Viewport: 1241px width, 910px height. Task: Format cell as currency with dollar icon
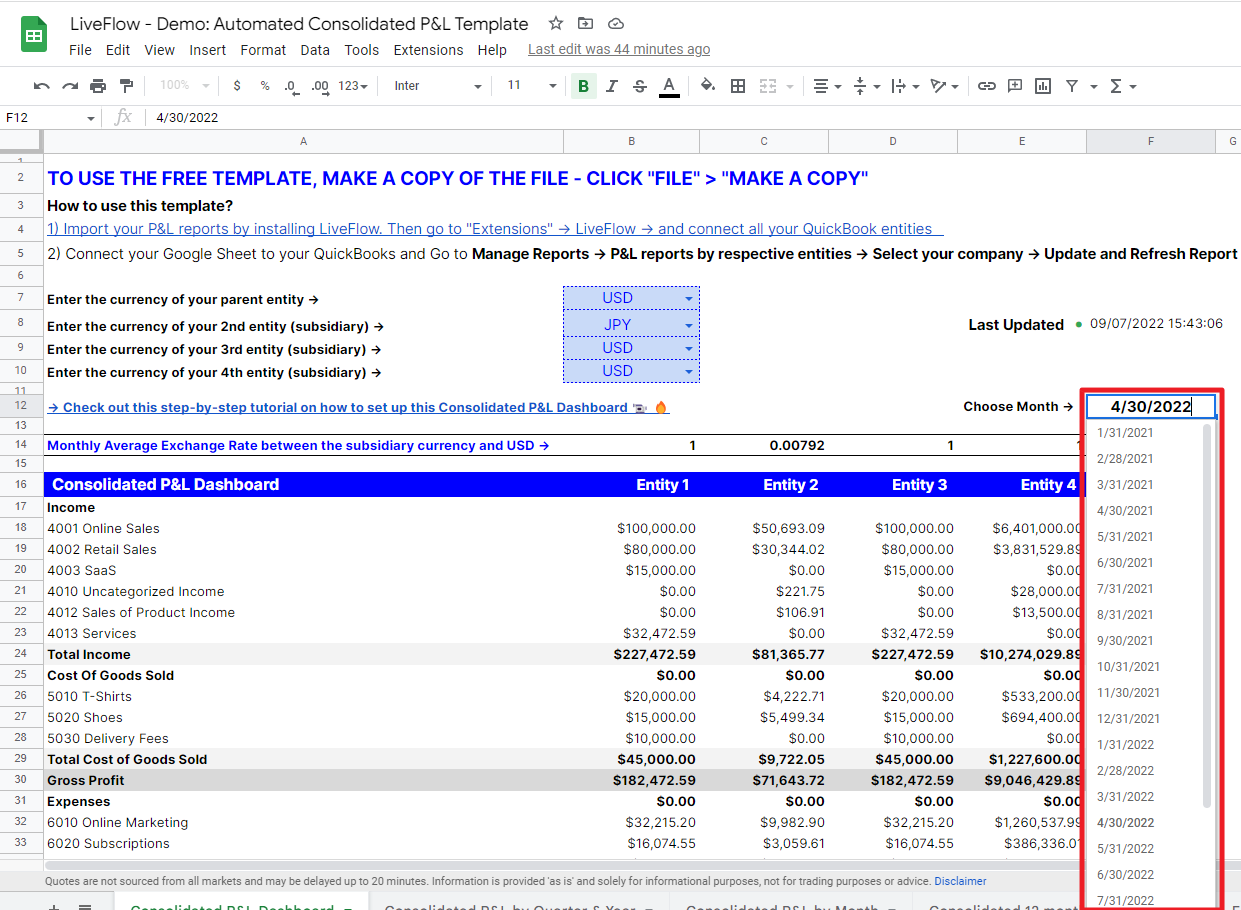point(237,86)
